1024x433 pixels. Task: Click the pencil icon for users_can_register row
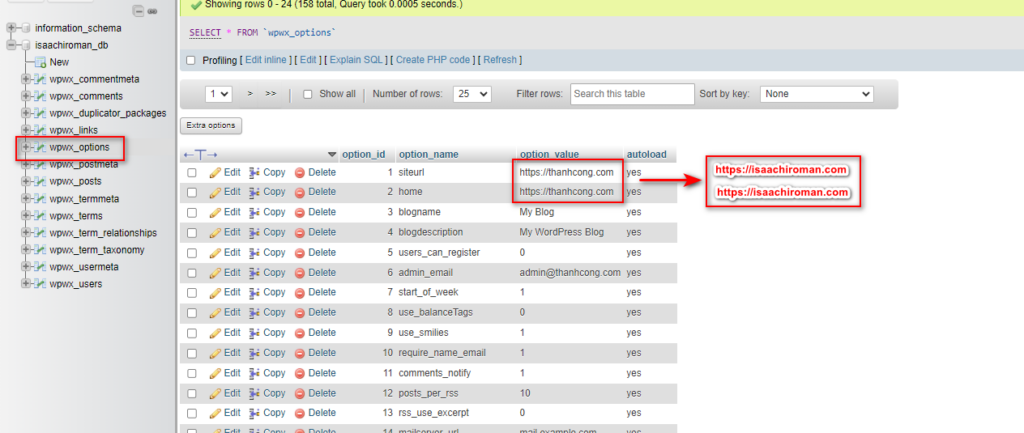pyautogui.click(x=215, y=253)
